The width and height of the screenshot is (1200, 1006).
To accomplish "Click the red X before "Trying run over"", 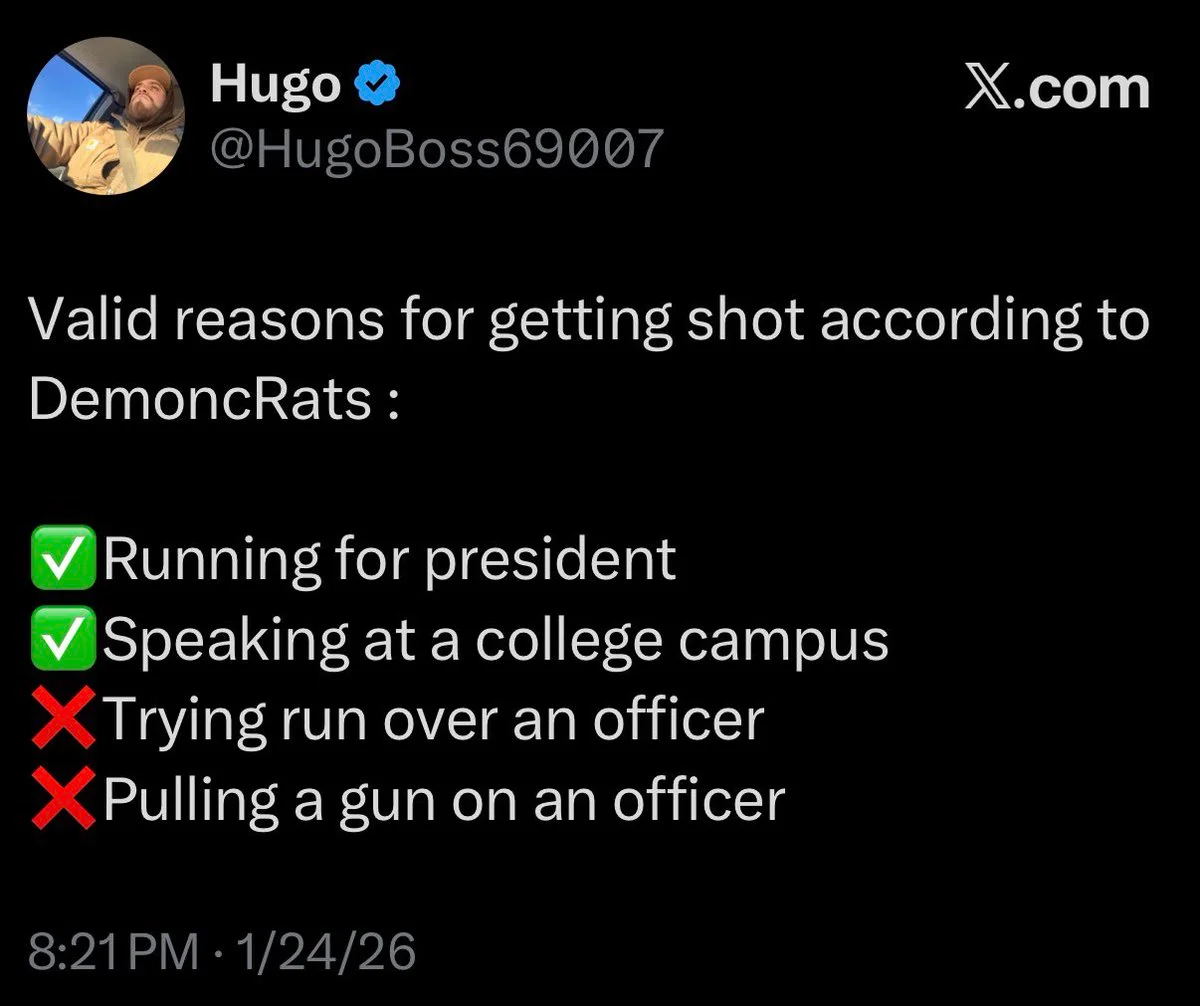I will coord(64,719).
